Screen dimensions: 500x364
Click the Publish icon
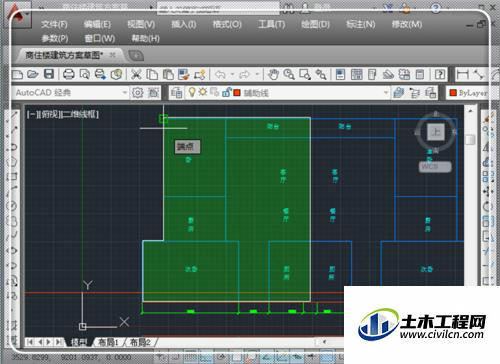100,74
